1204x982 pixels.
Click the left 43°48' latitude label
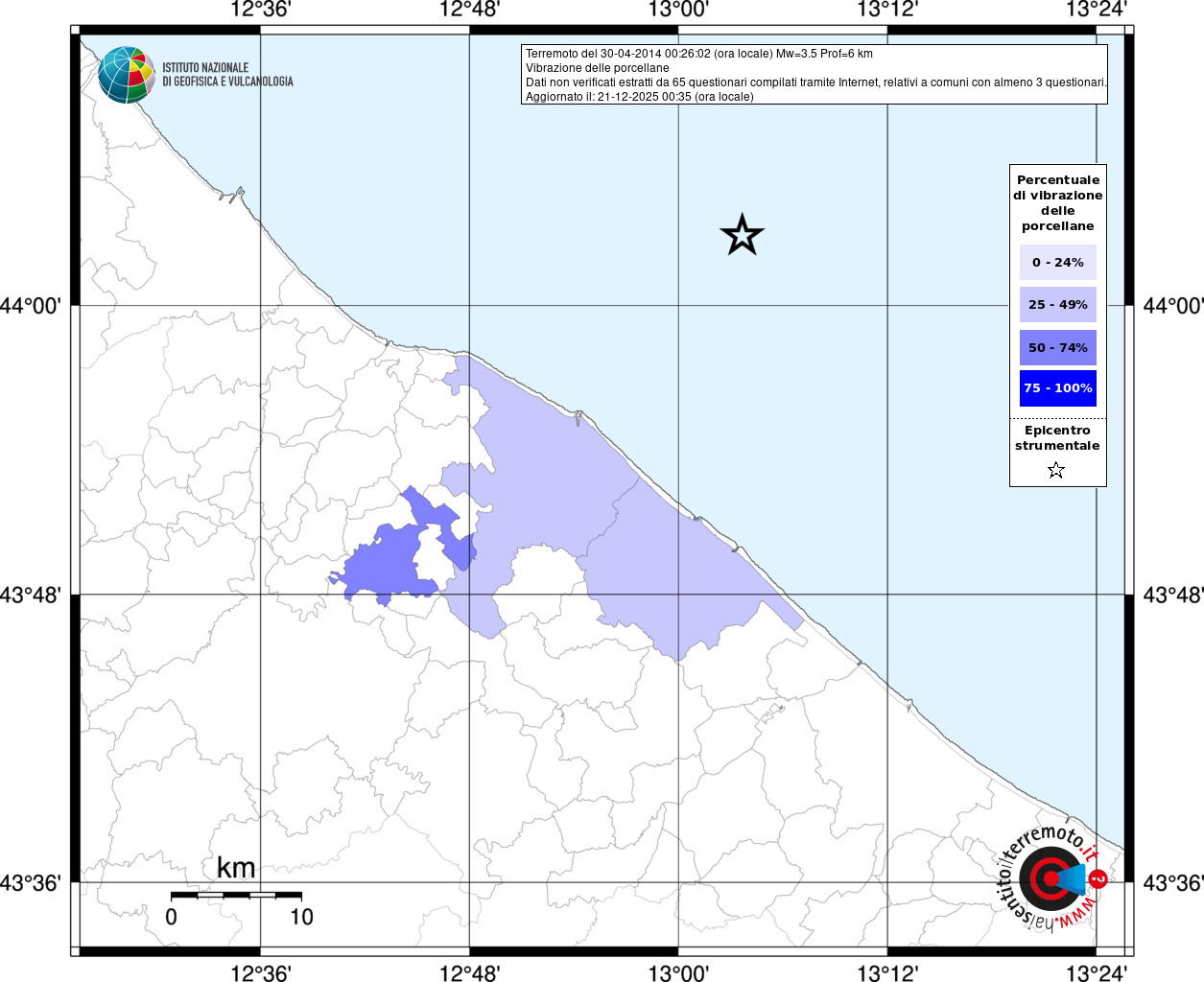31,595
